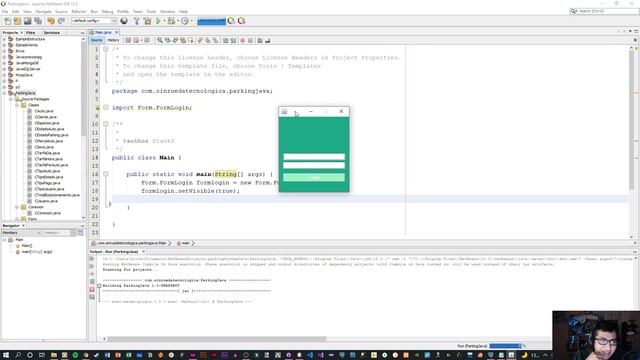Select CAuto.java in project tree
The height and width of the screenshot is (360, 640).
click(x=44, y=111)
